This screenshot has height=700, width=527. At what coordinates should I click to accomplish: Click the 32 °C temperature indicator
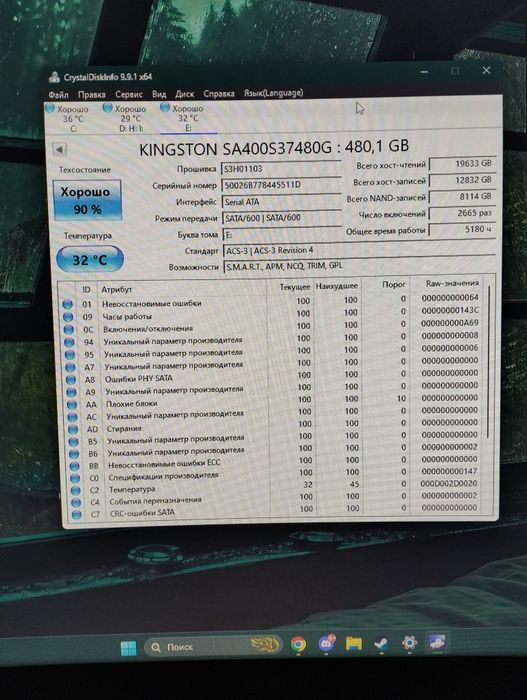click(90, 259)
